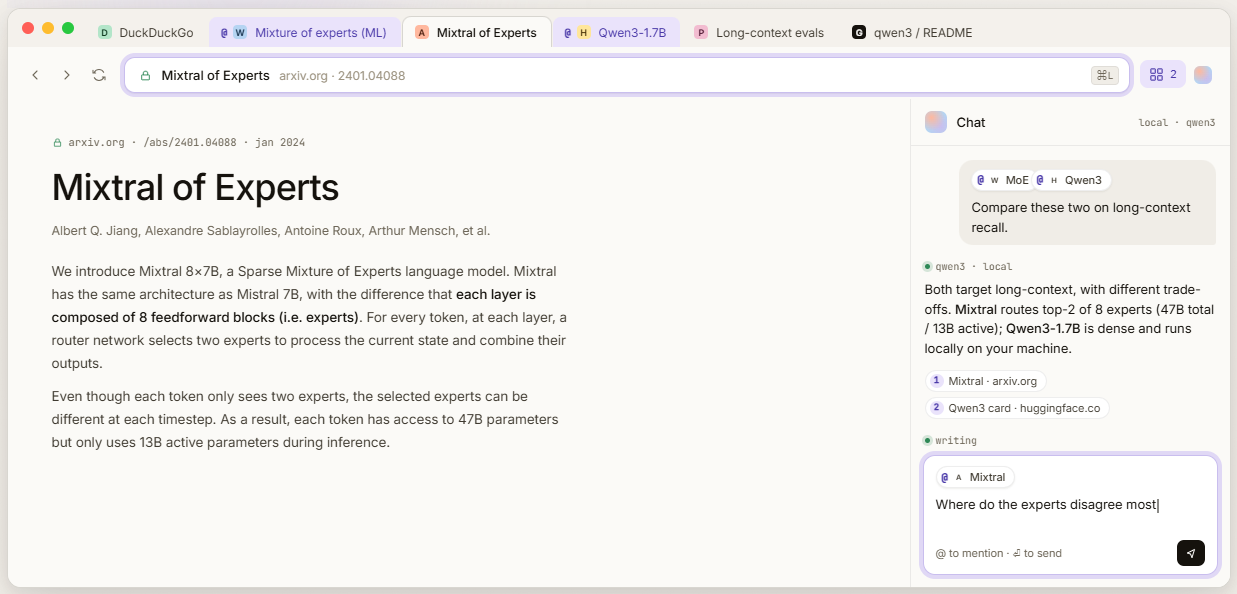The image size is (1237, 594).
Task: Click the 'Chat' panel title
Action: coord(971,122)
